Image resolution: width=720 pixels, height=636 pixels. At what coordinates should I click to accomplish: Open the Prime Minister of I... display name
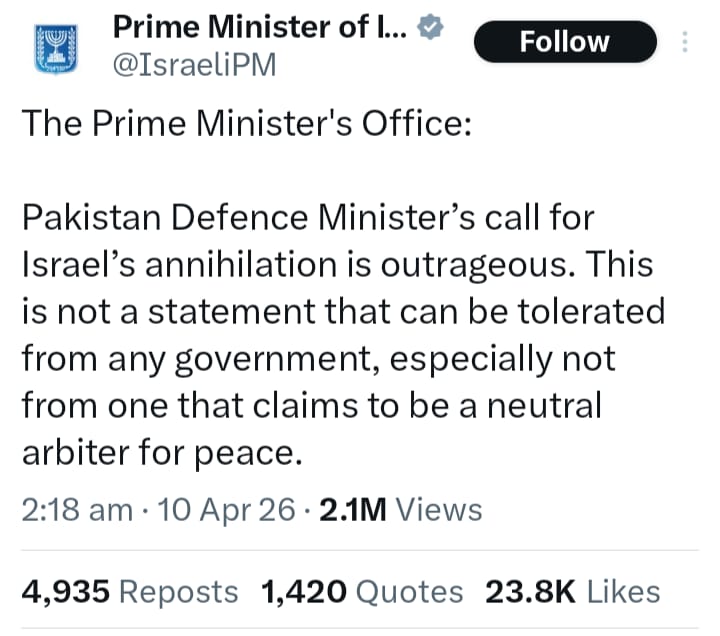[259, 27]
